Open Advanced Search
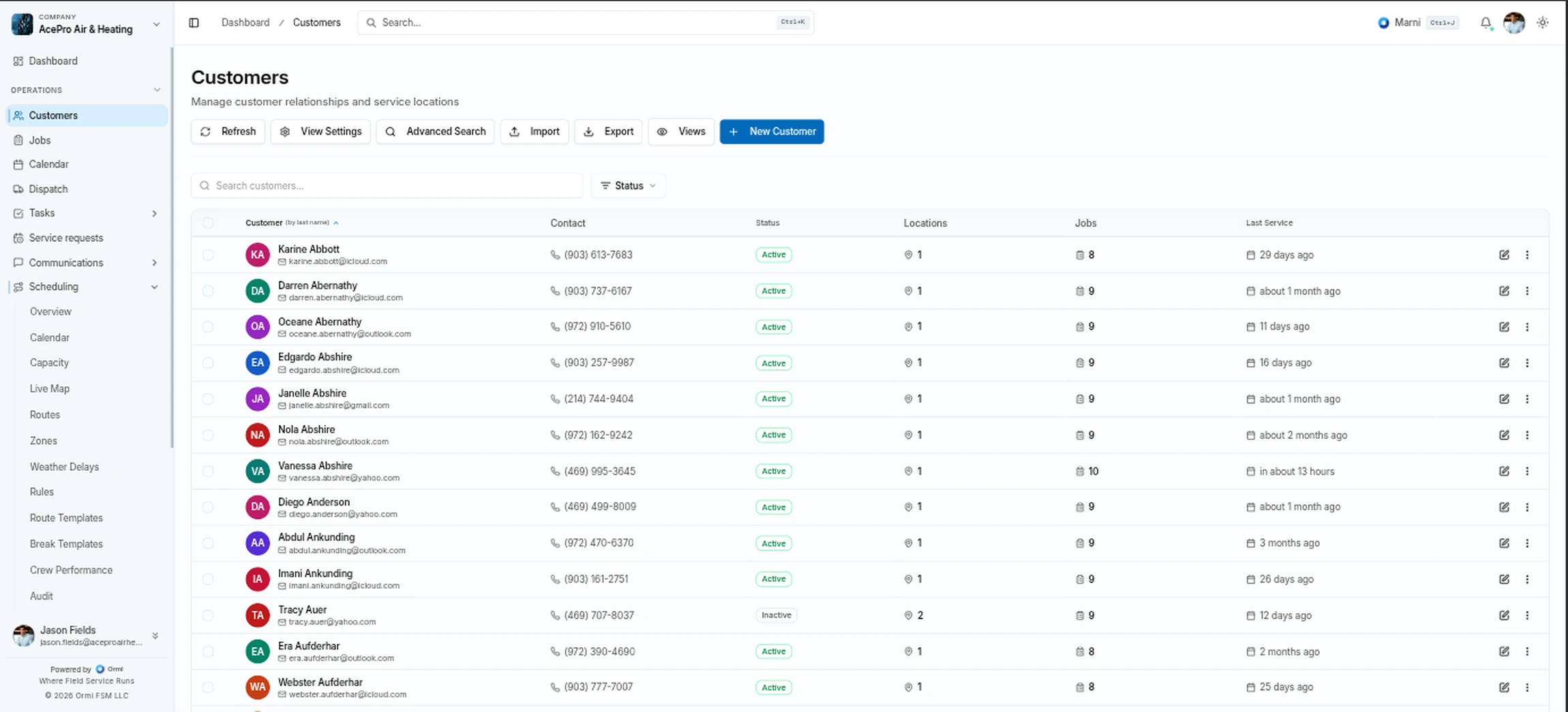The image size is (1568, 712). (435, 131)
